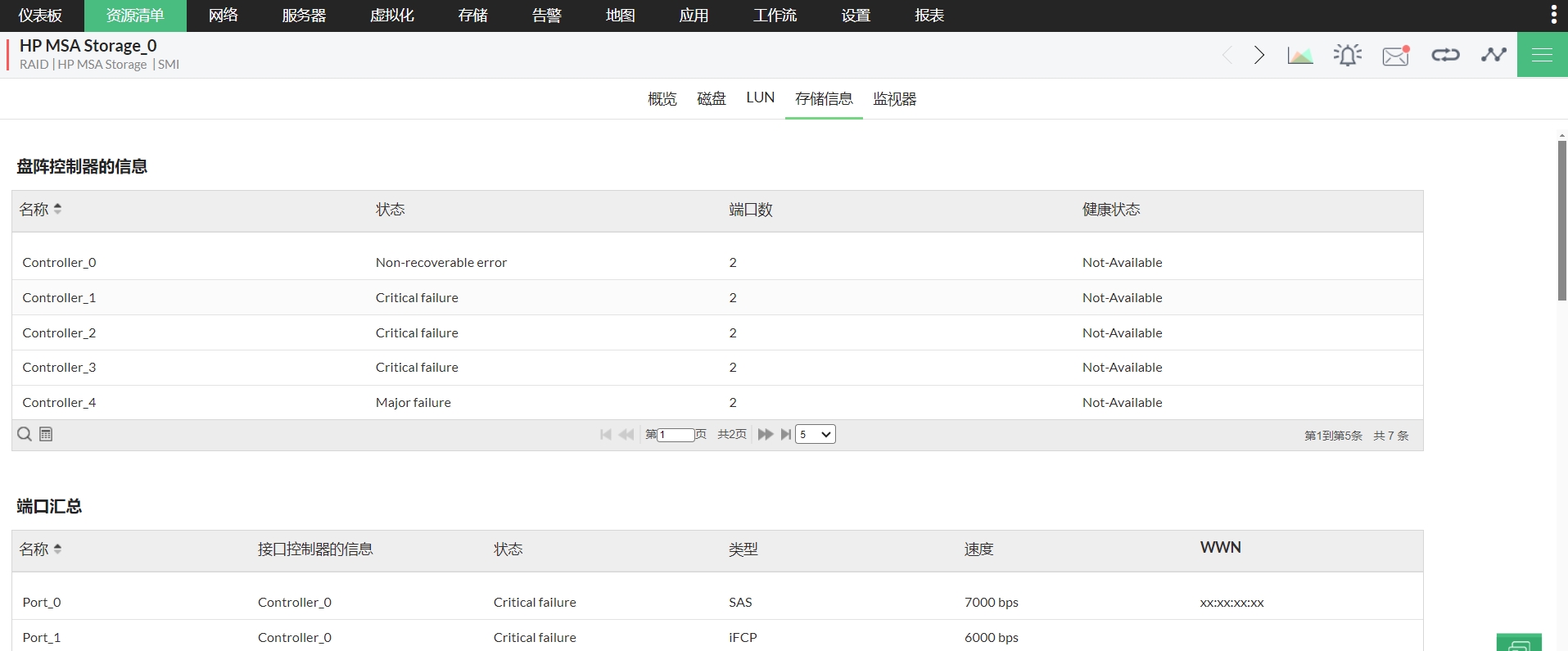
Task: Click the page number input field
Action: coord(676,435)
